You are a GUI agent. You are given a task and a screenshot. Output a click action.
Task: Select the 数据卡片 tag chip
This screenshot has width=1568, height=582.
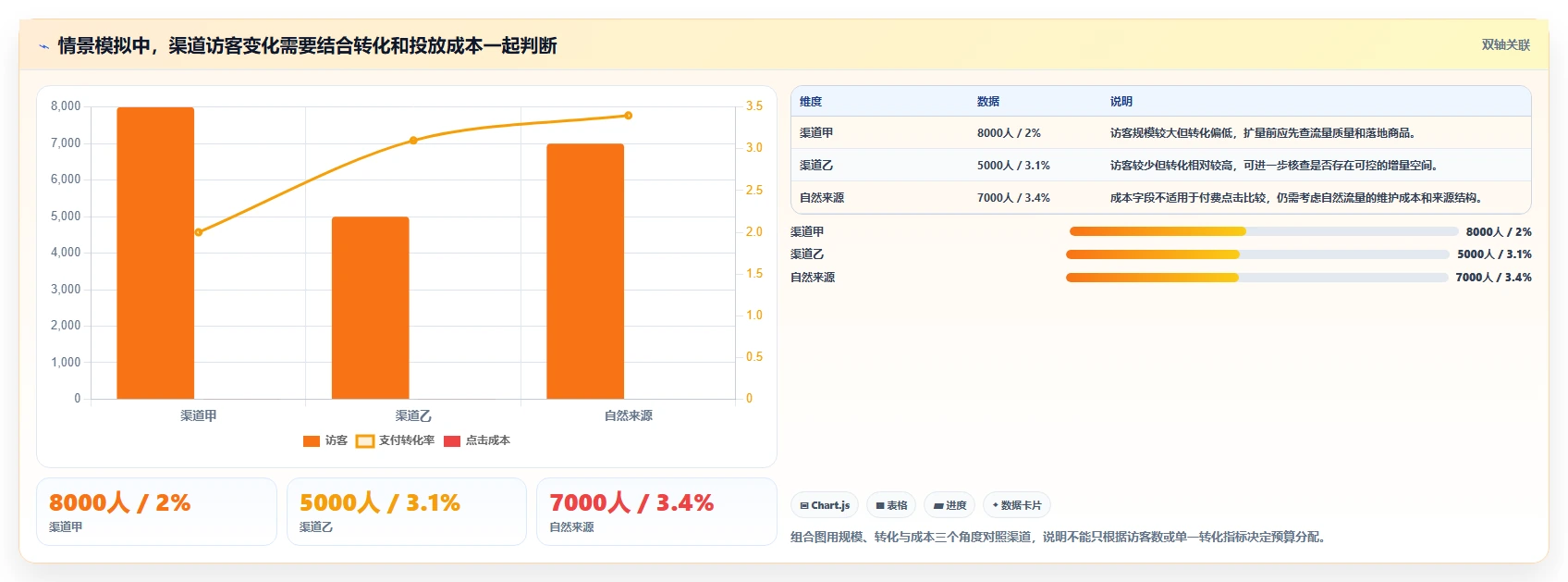(1017, 505)
